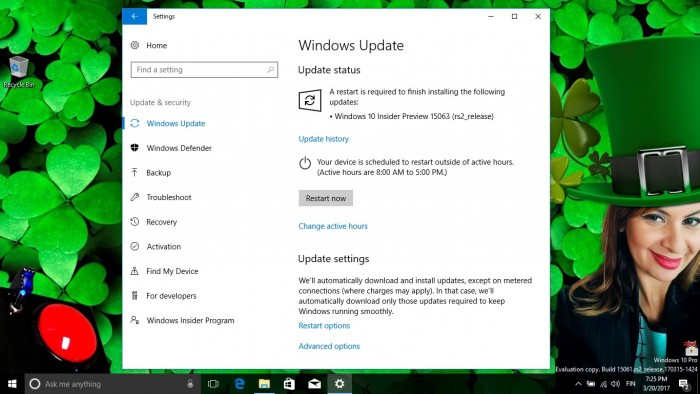Viewport: 700px width, 394px height.
Task: Open the Restart options link
Action: pos(324,326)
